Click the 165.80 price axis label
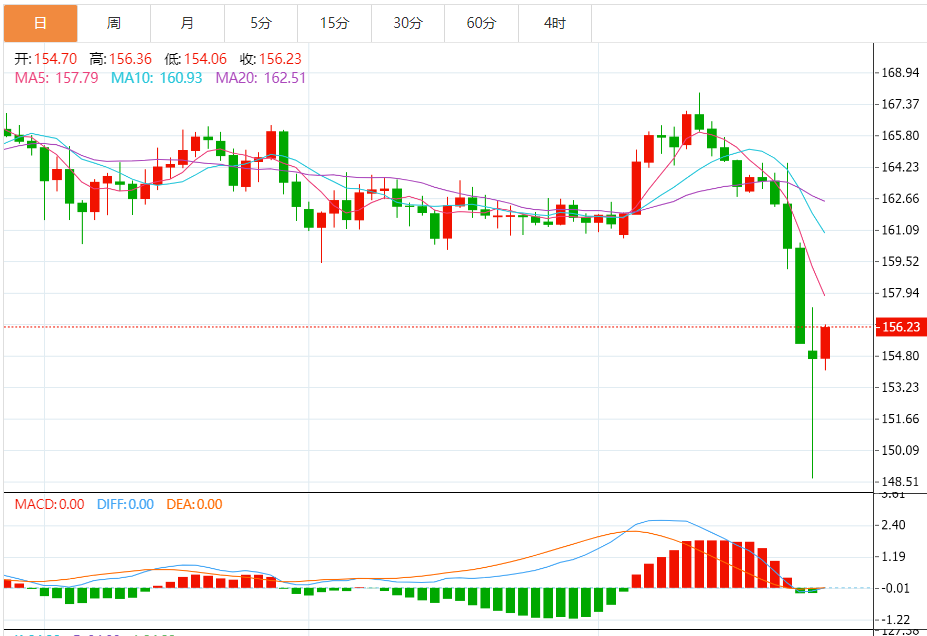This screenshot has width=927, height=636. (900, 135)
